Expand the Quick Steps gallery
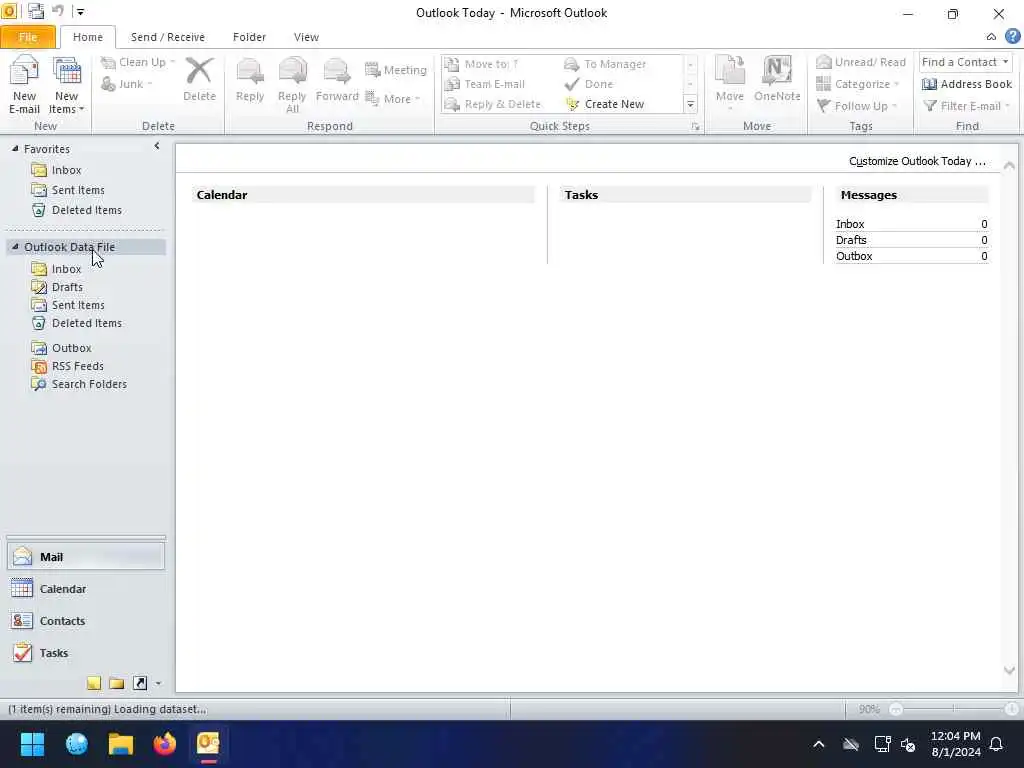The height and width of the screenshot is (768, 1024). pyautogui.click(x=690, y=104)
